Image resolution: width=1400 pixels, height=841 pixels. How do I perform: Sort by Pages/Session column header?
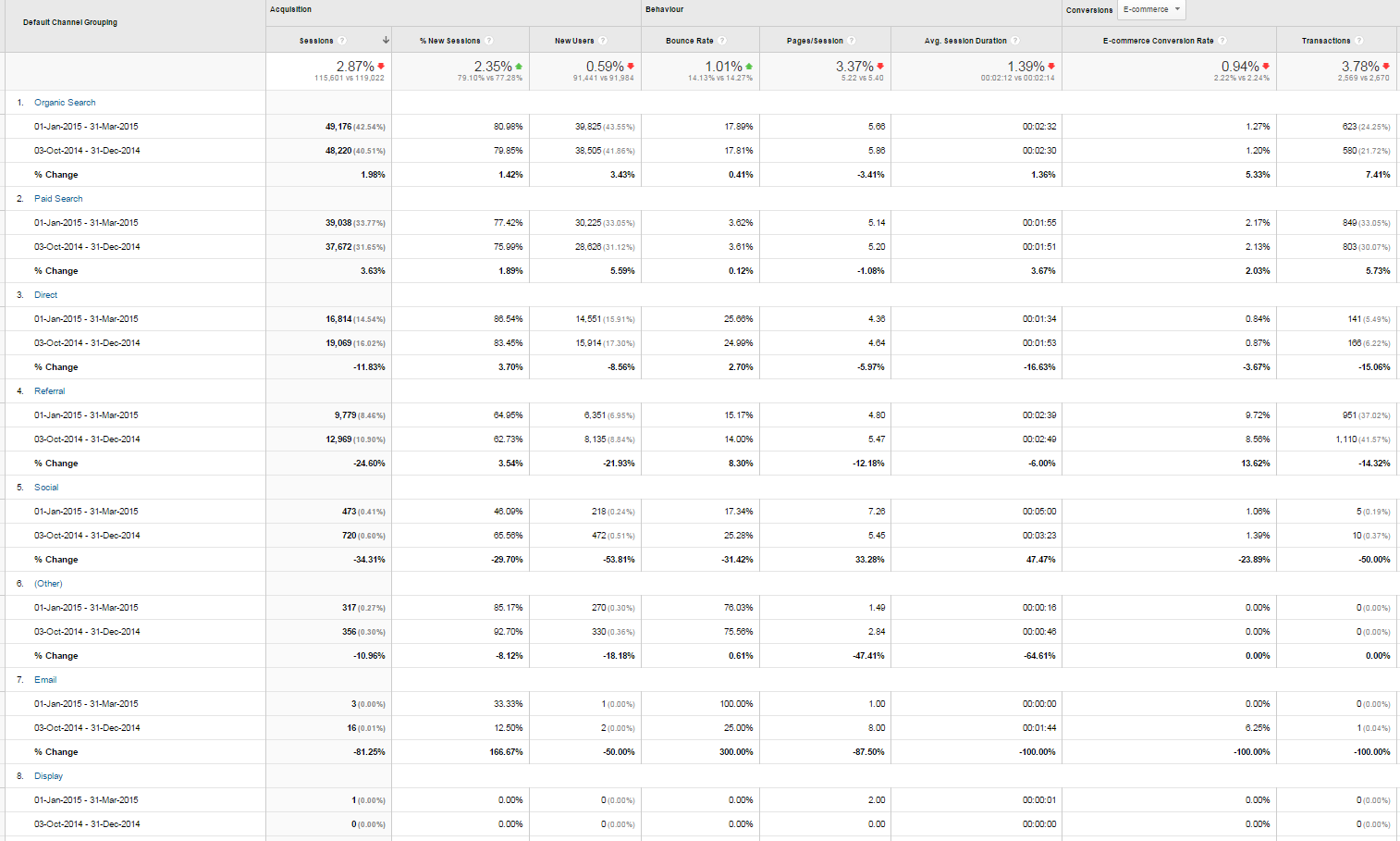(815, 41)
